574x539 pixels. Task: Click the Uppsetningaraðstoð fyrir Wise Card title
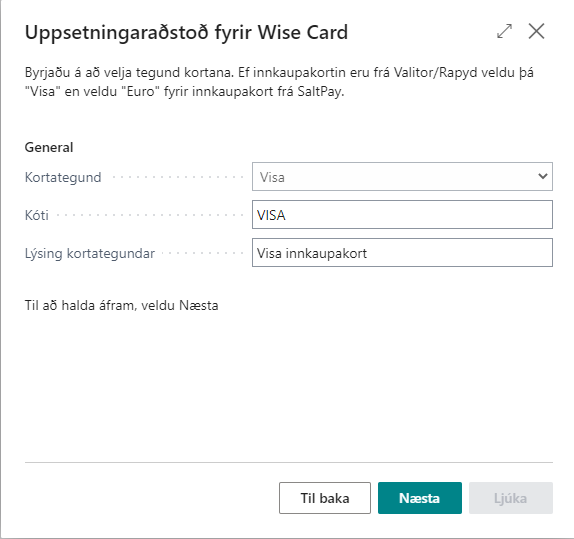[x=186, y=33]
